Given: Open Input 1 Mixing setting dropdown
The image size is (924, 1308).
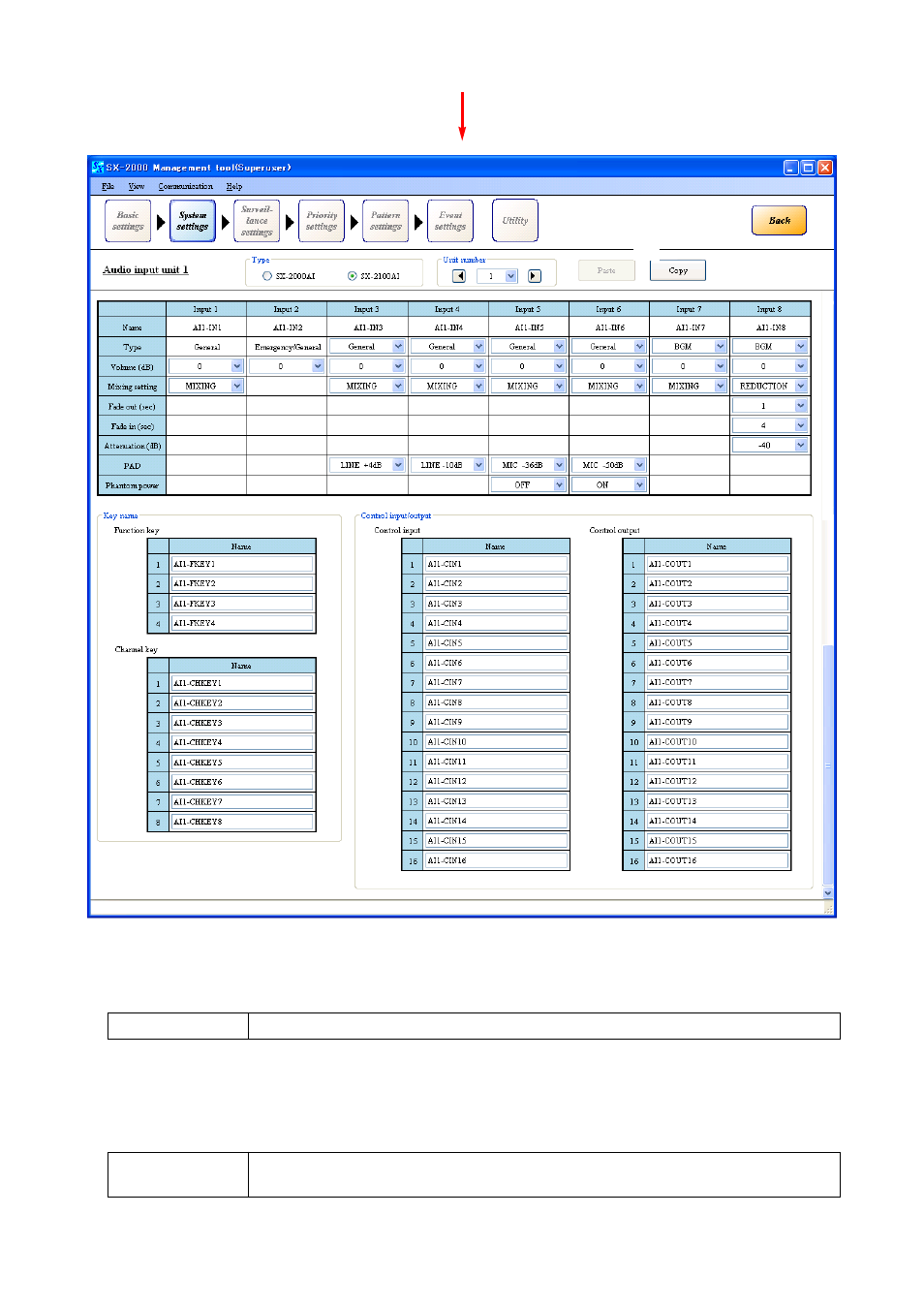Looking at the screenshot, I should click(237, 386).
